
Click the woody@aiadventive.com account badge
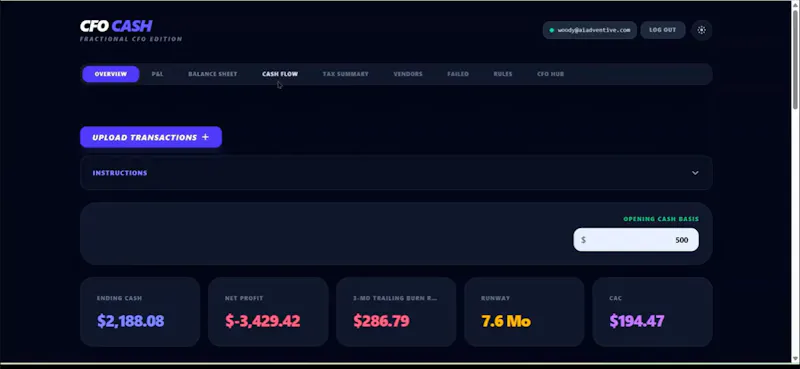tap(589, 30)
